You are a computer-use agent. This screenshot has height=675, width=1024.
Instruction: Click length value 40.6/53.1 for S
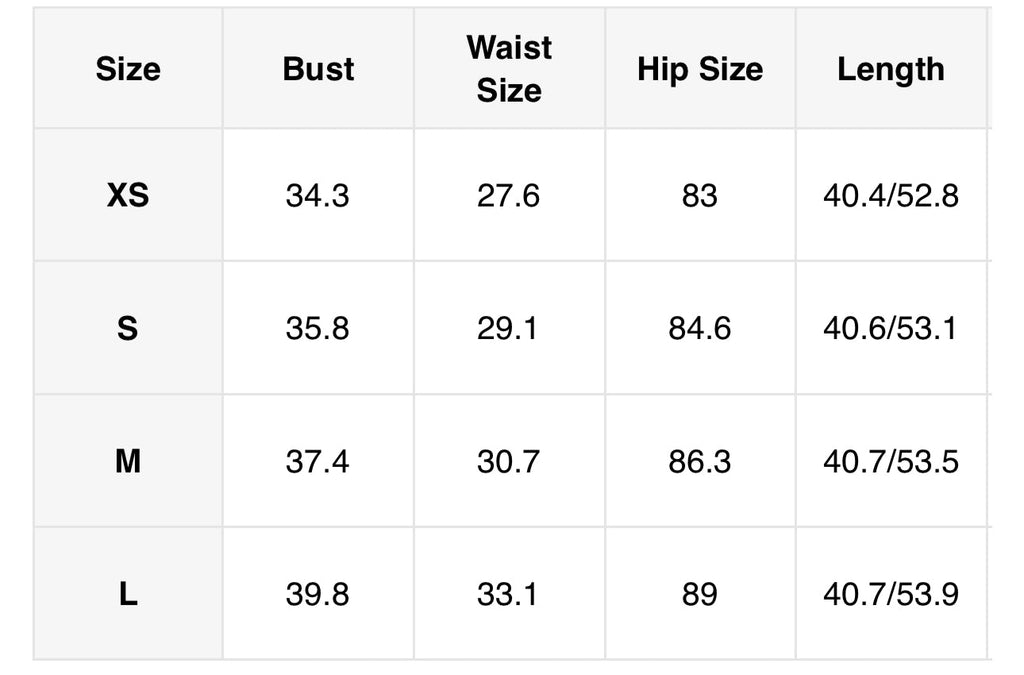889,328
